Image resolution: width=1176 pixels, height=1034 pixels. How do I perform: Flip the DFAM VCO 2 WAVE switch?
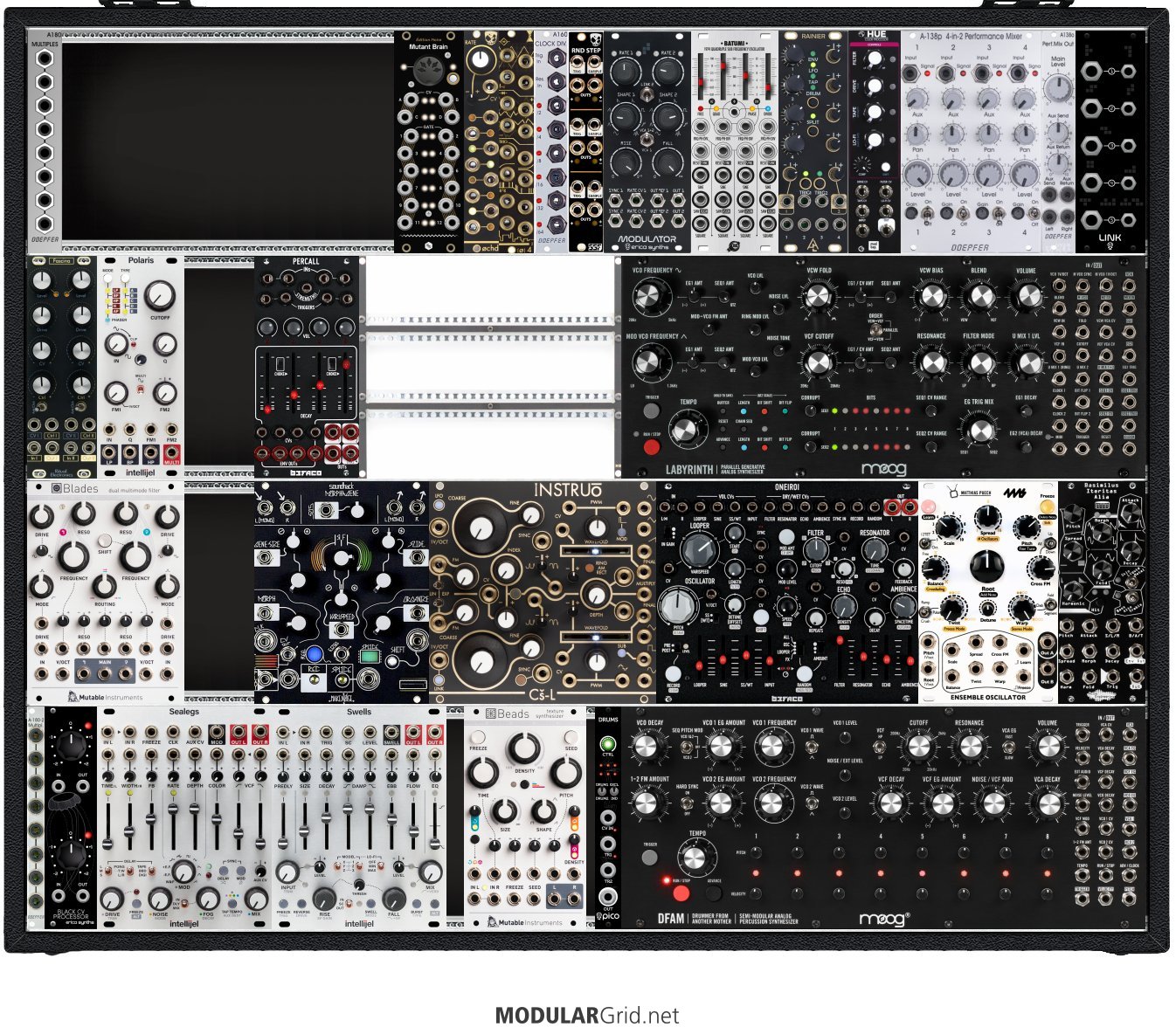[812, 803]
